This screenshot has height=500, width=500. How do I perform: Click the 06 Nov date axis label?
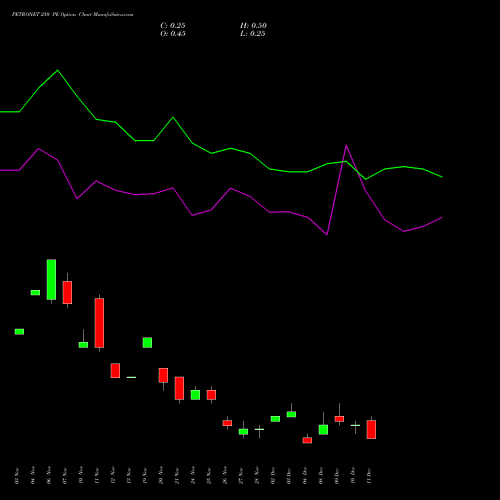pyautogui.click(x=49, y=476)
